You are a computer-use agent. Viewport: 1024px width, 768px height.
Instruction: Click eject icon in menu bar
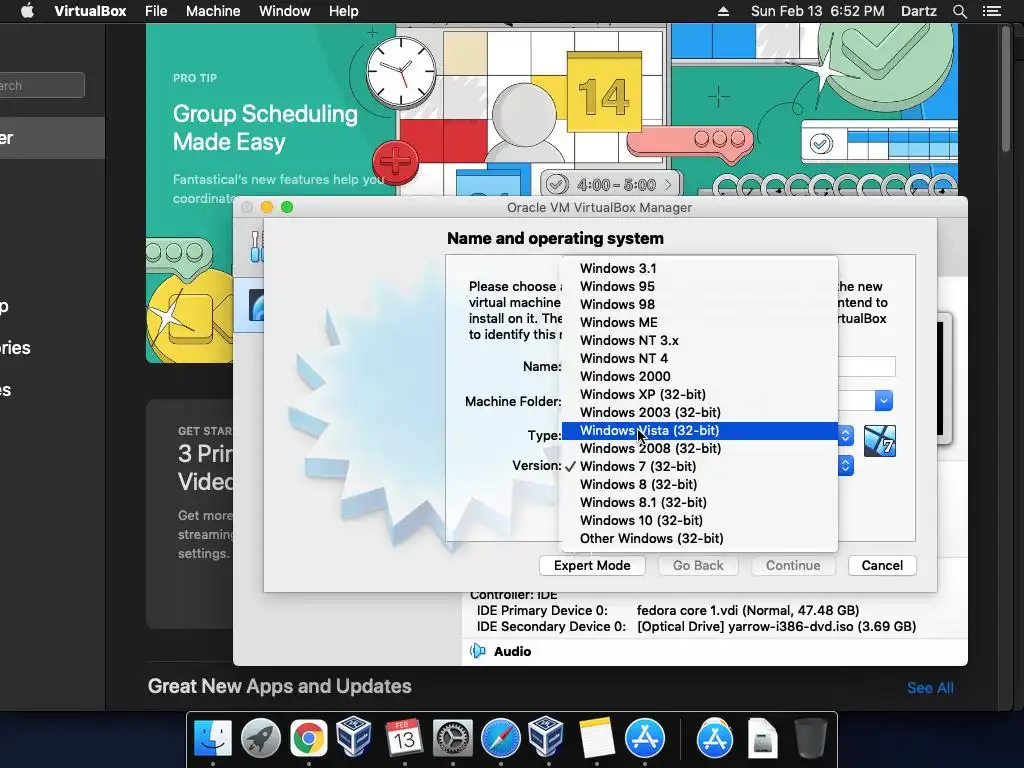pyautogui.click(x=723, y=11)
